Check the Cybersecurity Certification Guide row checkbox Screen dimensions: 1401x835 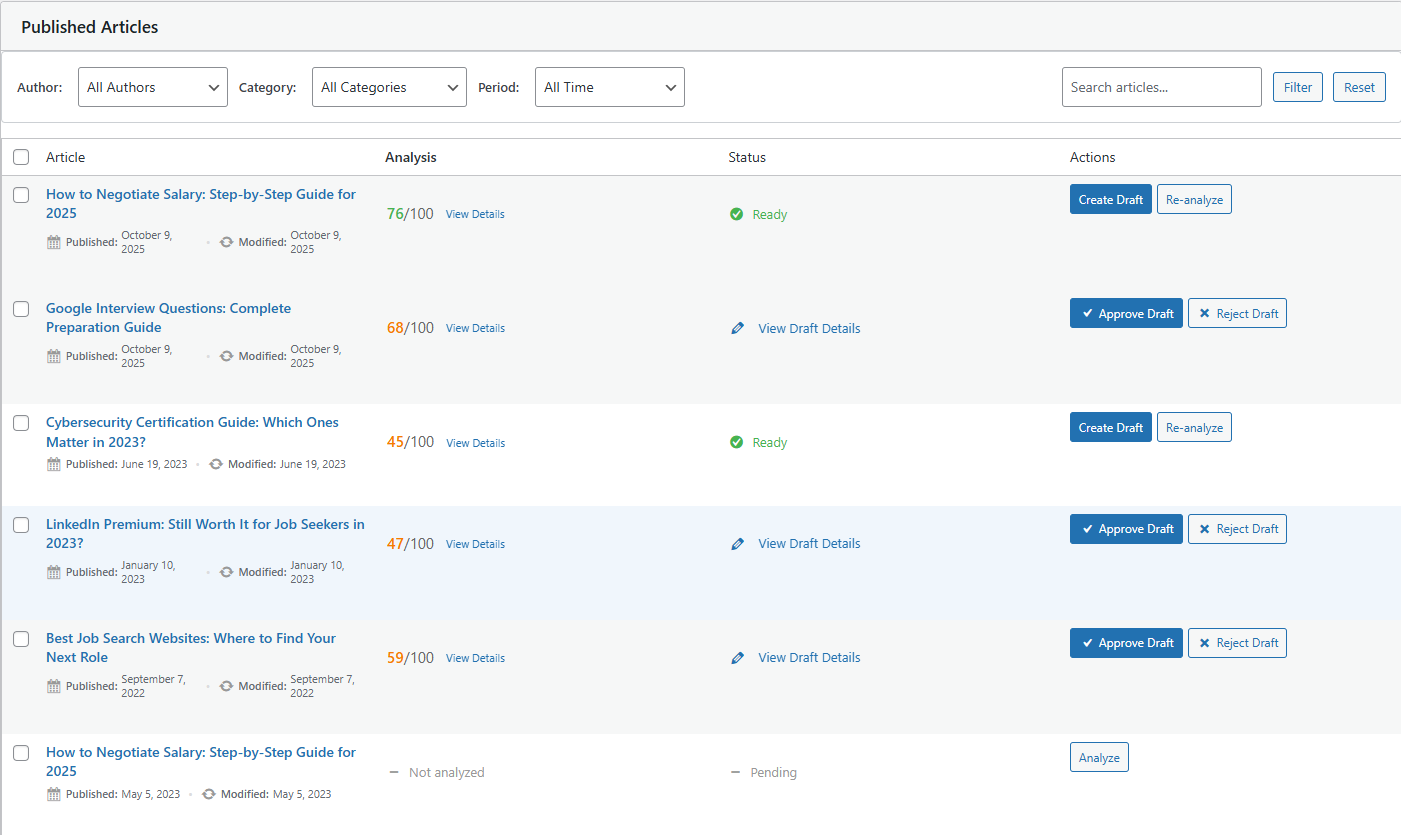(x=21, y=423)
